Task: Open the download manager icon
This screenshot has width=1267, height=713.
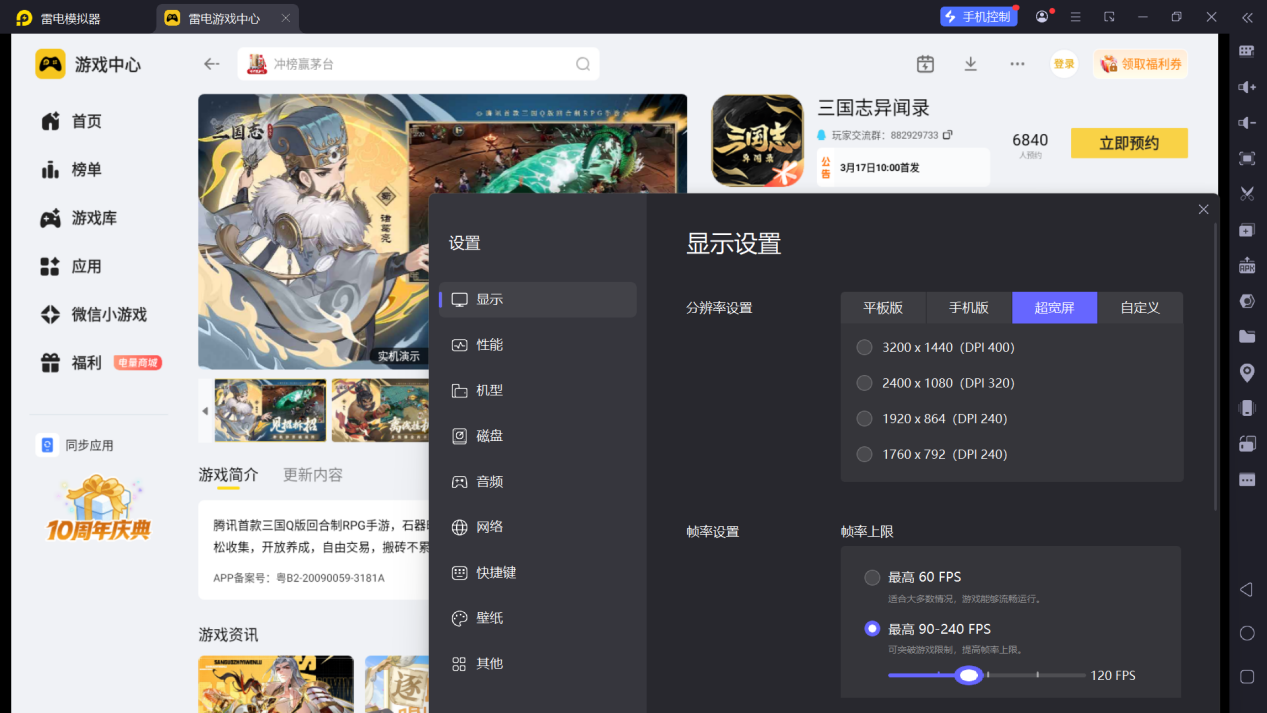Action: (968, 63)
